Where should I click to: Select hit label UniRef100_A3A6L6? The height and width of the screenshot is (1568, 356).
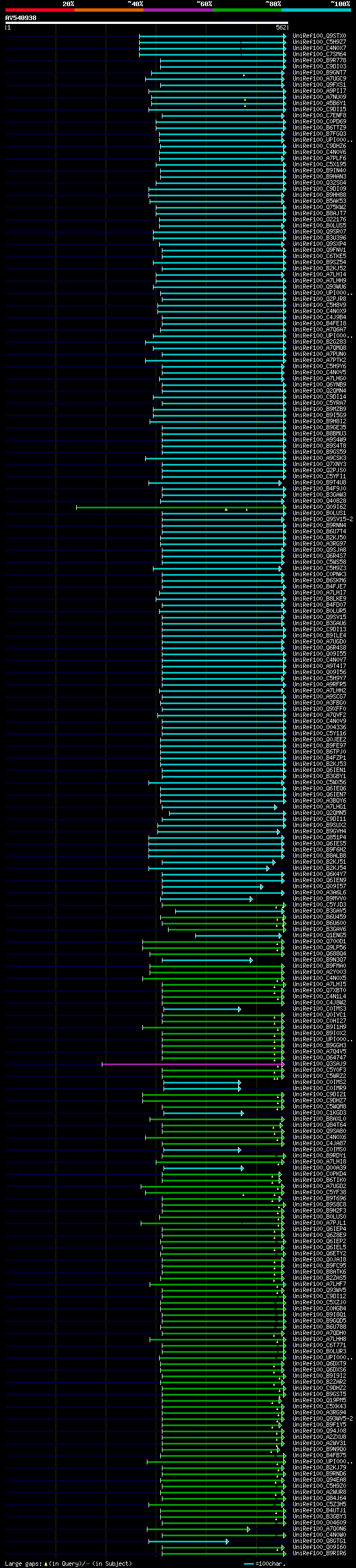pyautogui.click(x=319, y=892)
